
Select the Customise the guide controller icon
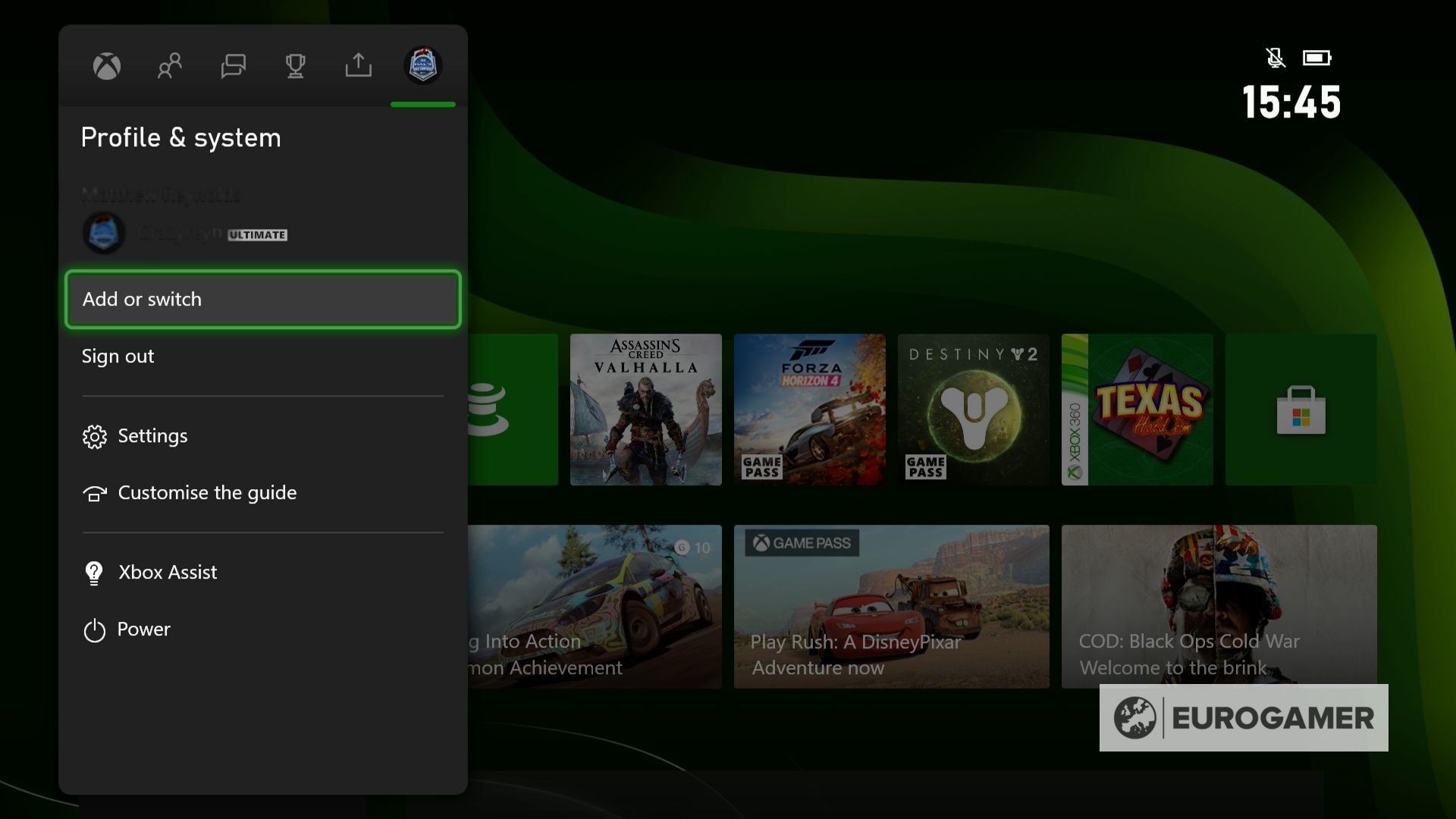click(x=206, y=493)
